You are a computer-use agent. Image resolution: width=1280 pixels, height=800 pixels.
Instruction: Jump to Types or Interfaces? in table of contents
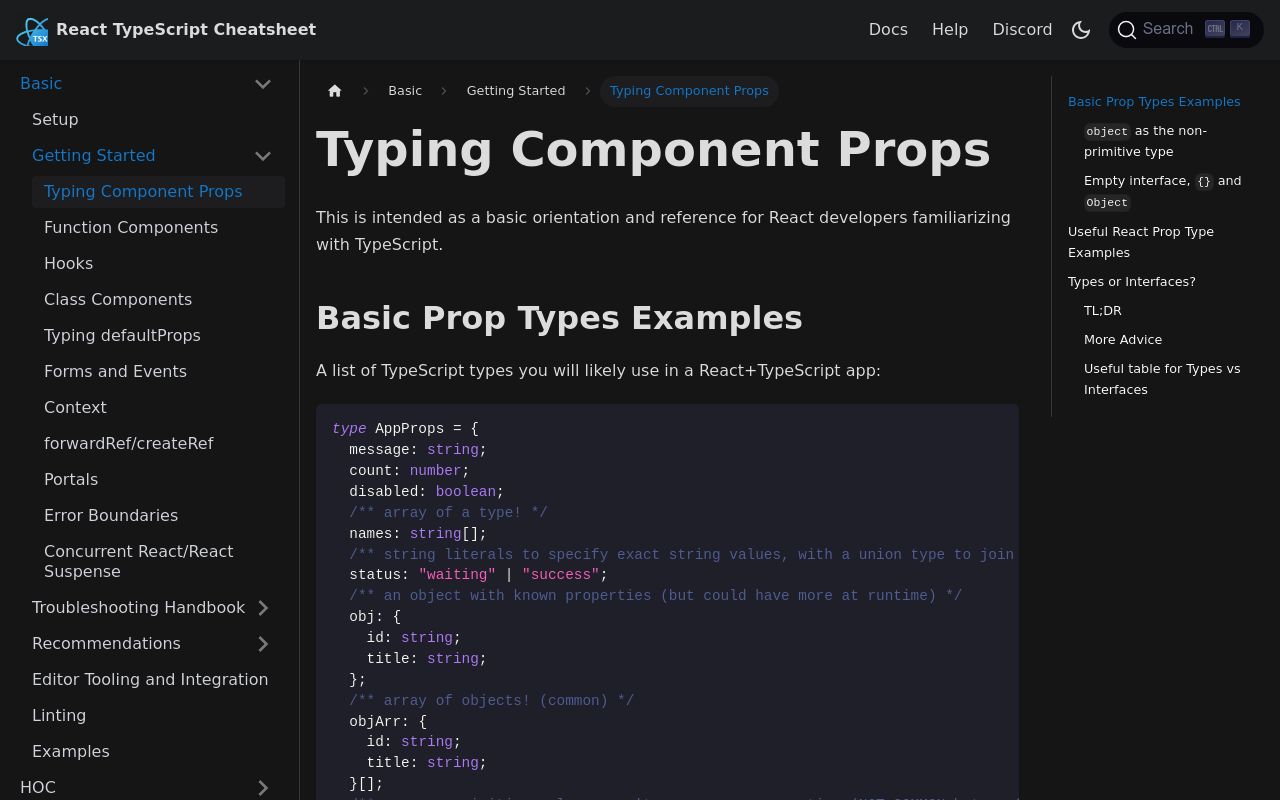coord(1131,281)
